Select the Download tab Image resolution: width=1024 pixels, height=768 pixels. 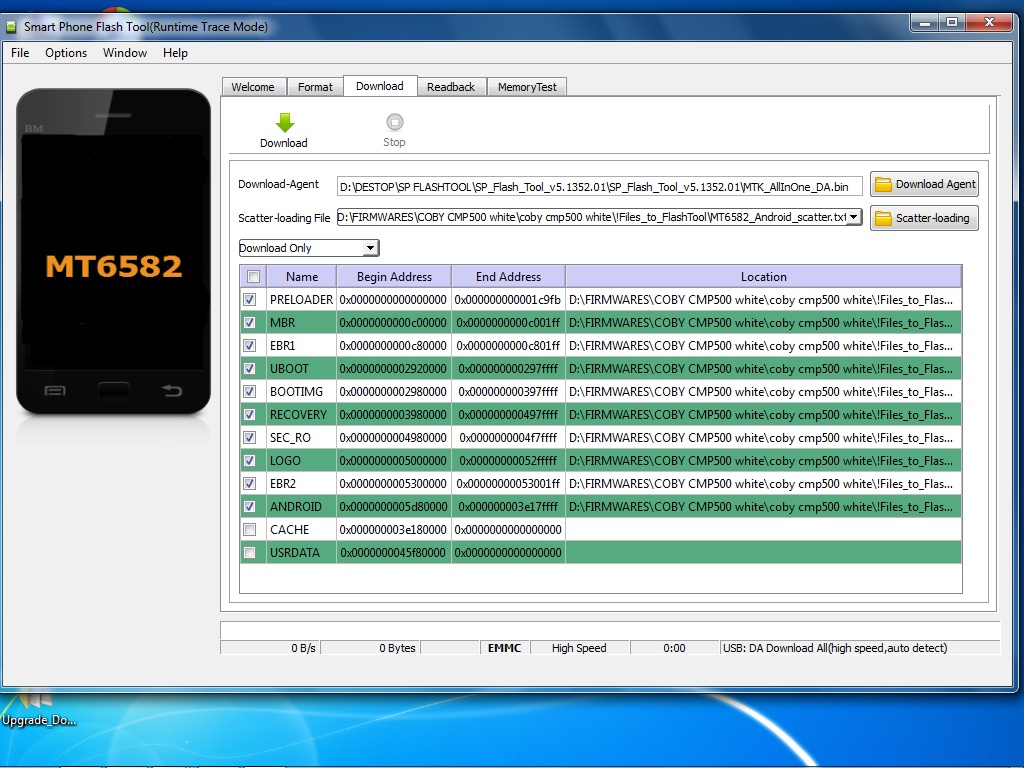[380, 86]
